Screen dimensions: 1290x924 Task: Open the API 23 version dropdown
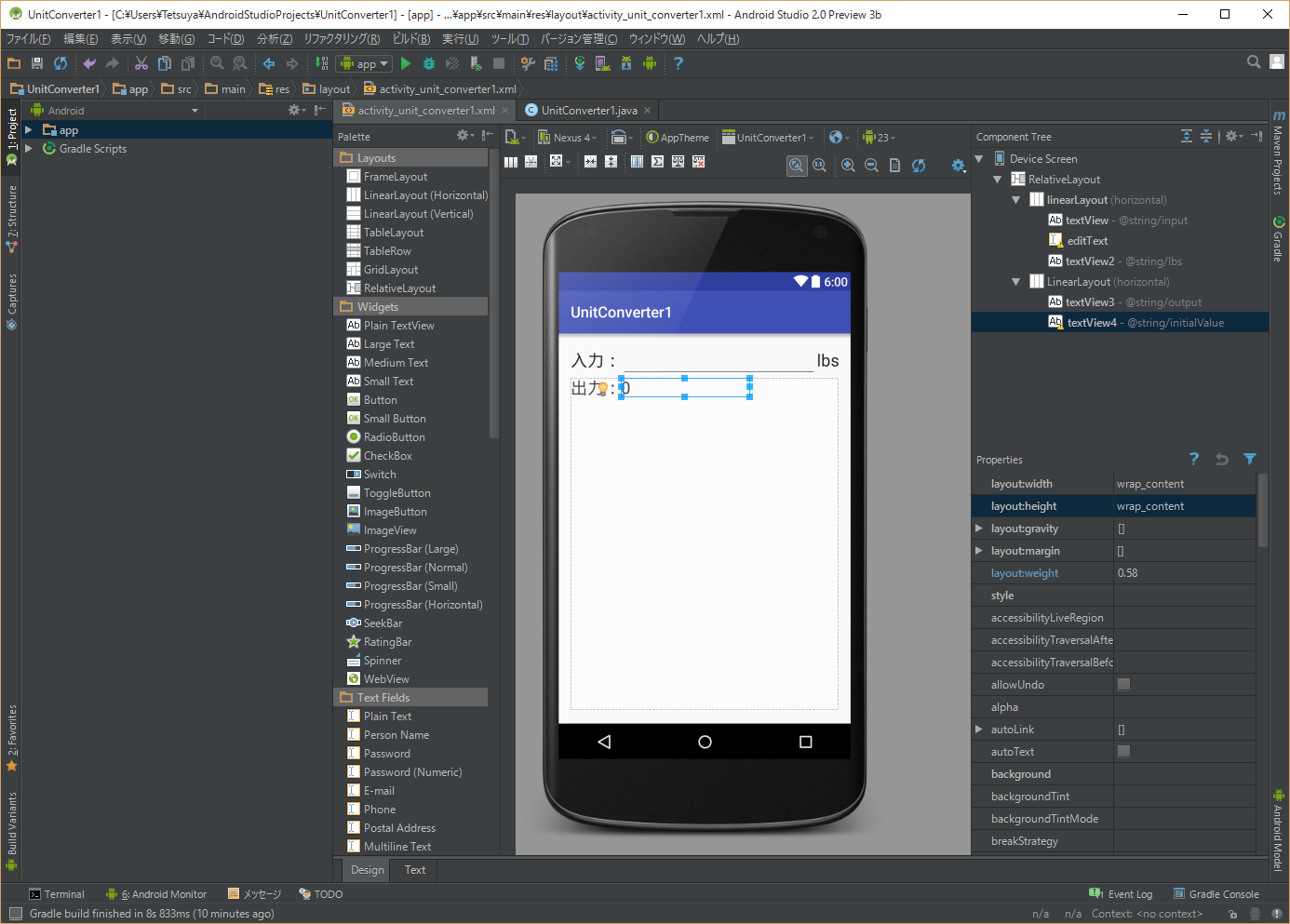pos(880,137)
